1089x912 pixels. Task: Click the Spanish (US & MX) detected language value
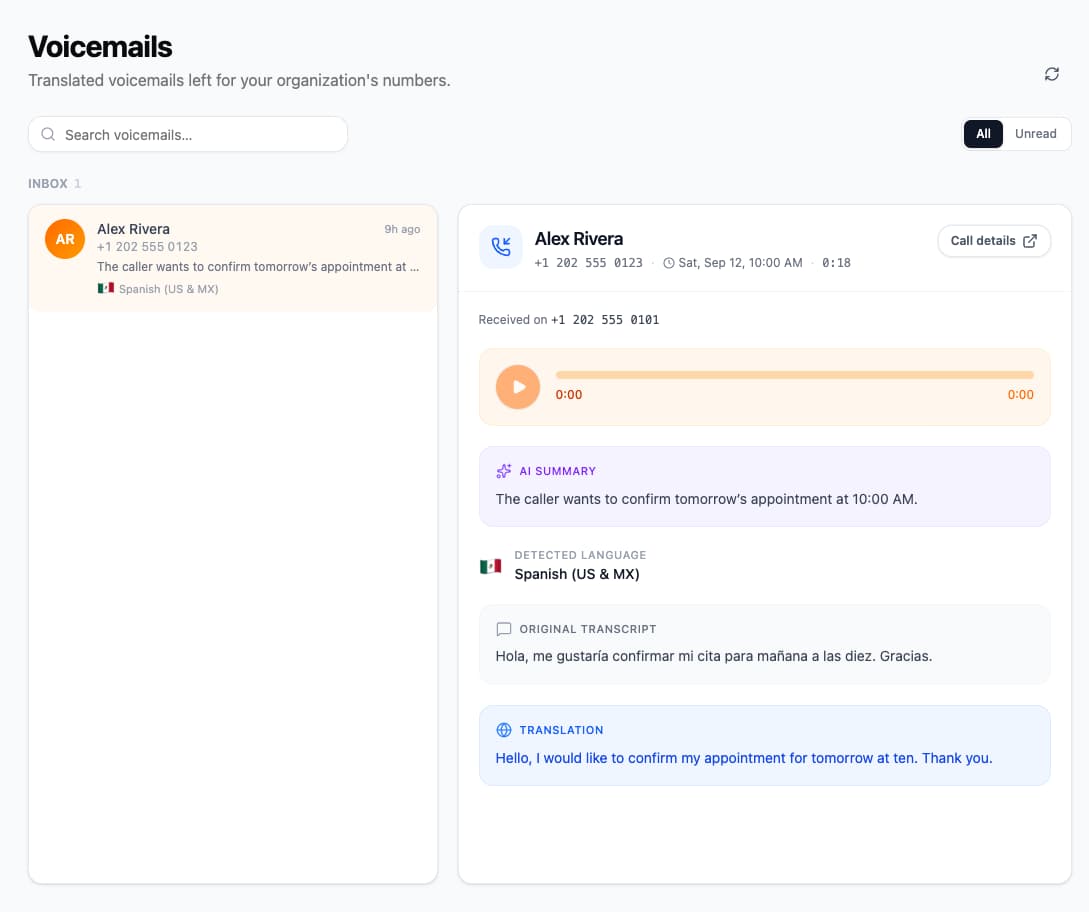click(x=576, y=574)
